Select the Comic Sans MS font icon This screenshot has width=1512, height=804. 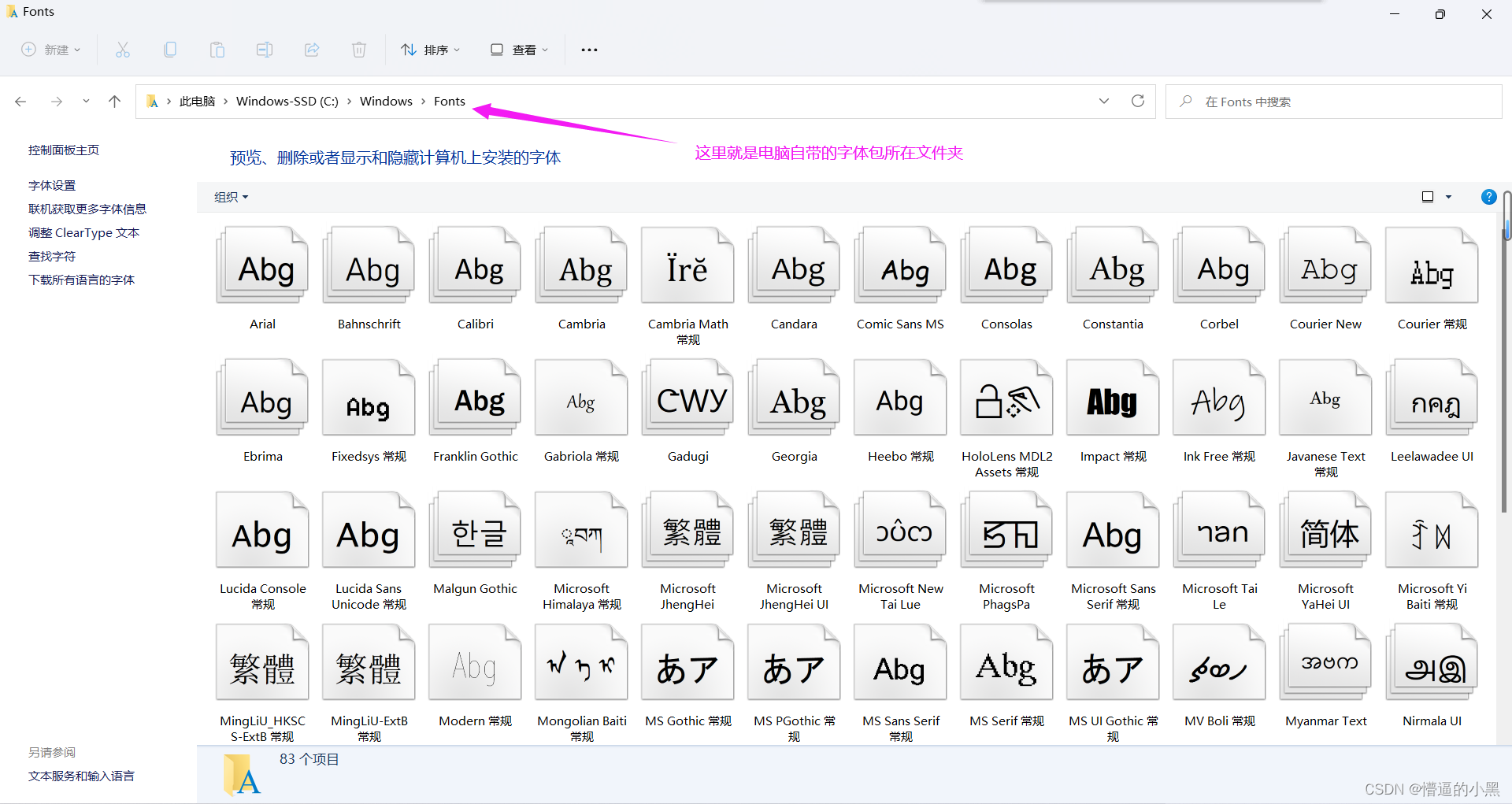pos(900,265)
